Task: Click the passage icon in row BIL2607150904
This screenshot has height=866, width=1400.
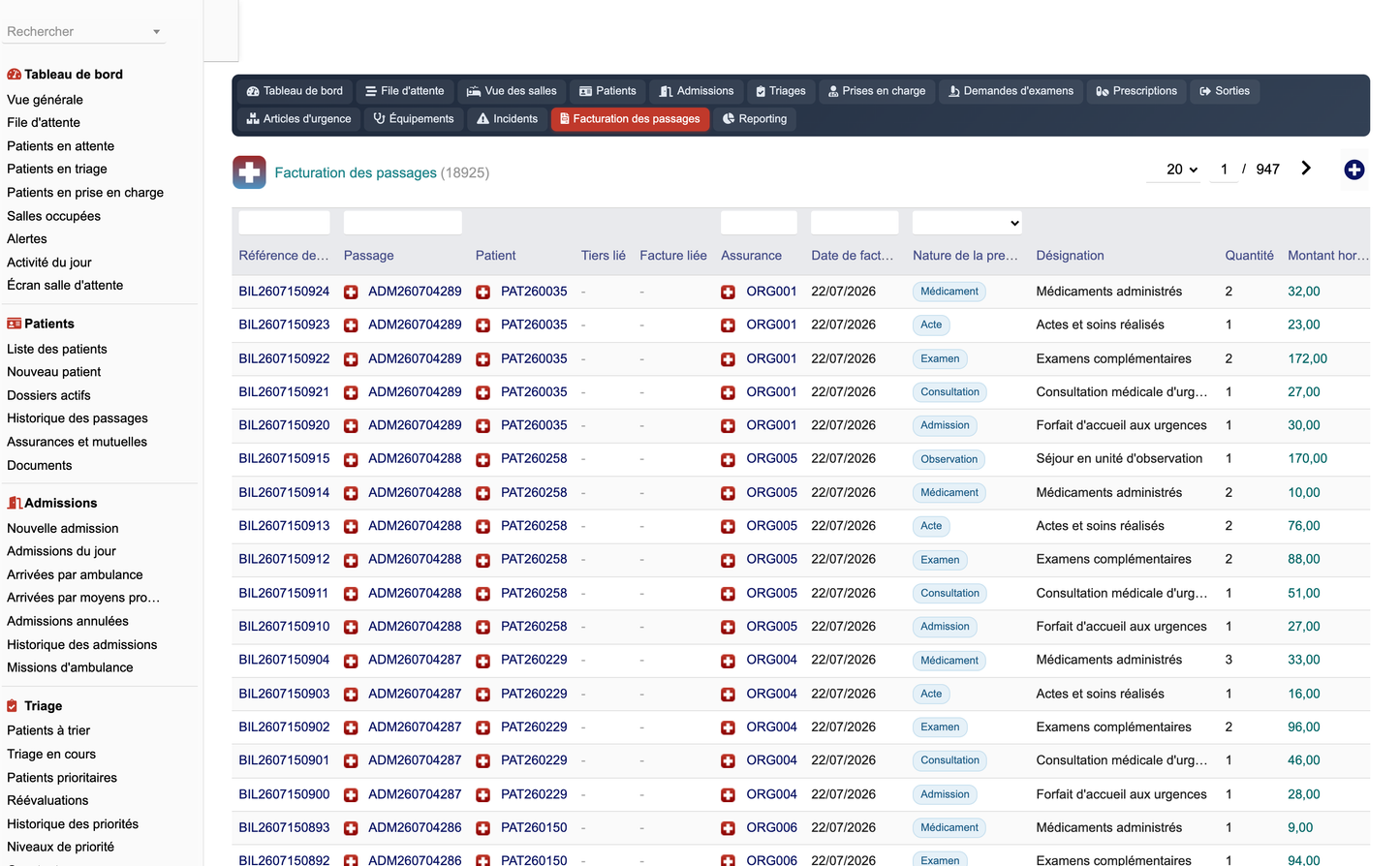Action: click(351, 661)
